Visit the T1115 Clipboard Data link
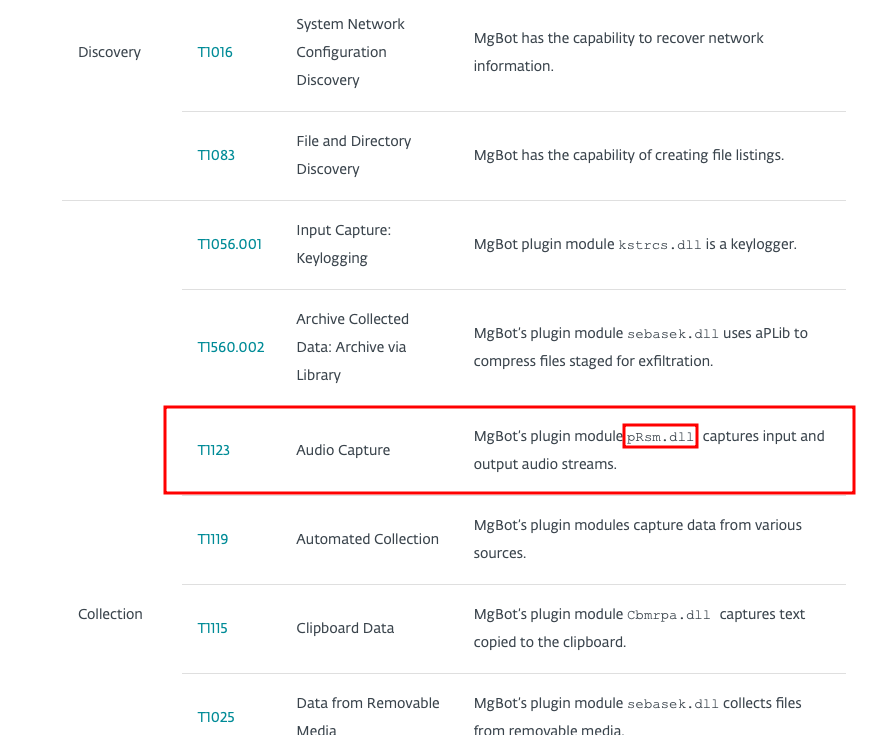 point(212,628)
